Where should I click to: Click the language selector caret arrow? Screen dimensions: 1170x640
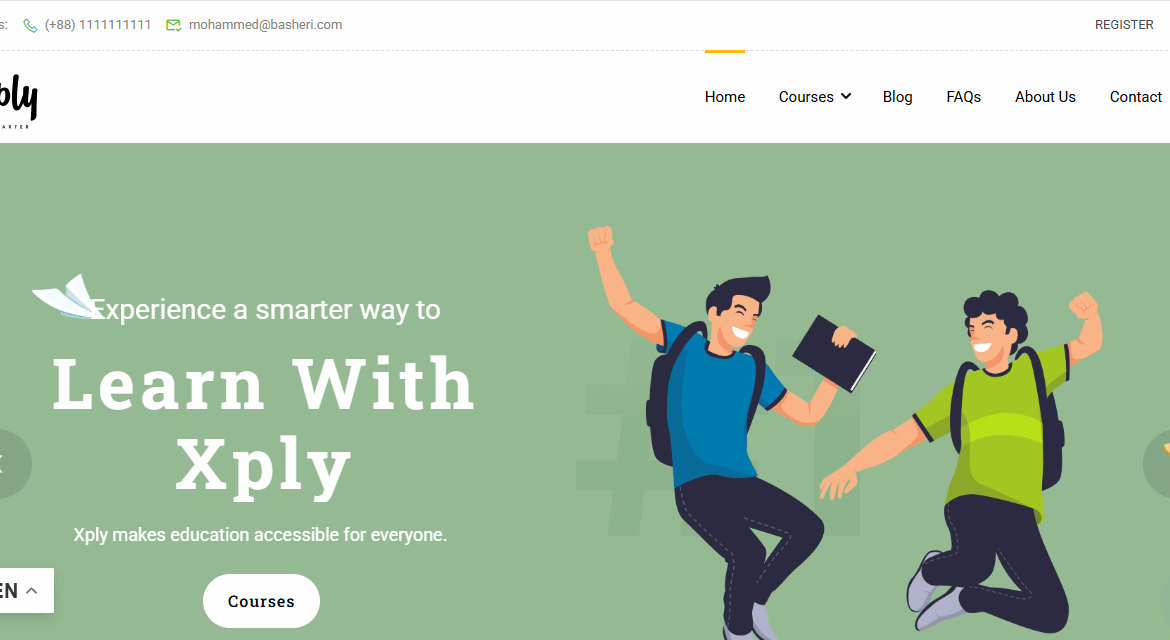click(32, 591)
